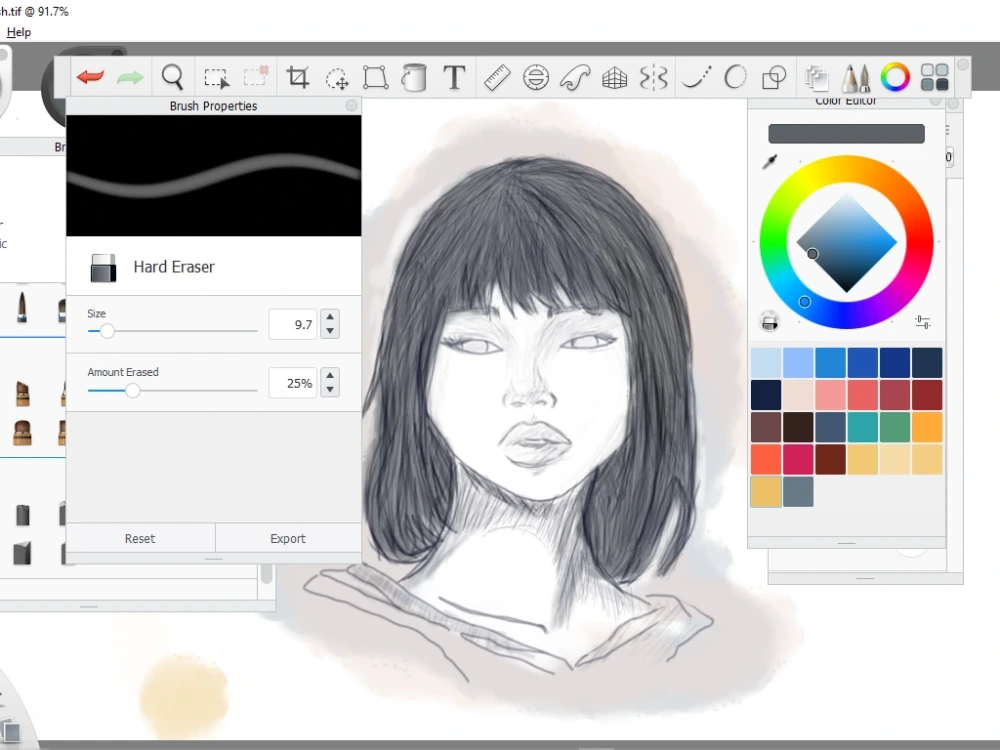
Task: Open the Color Wheel toolbar icon
Action: (x=895, y=78)
